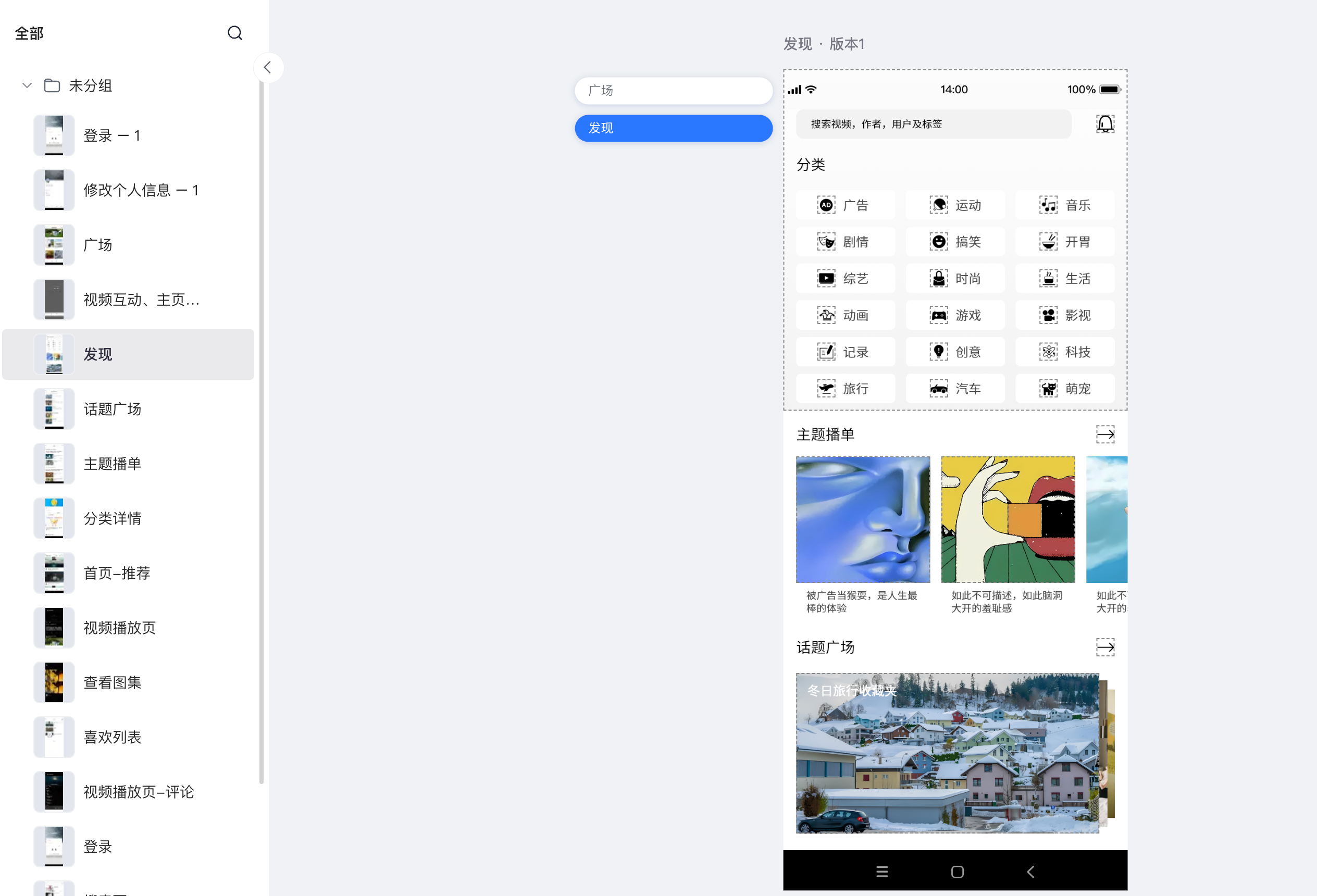Select the blue 发现 page tab
This screenshot has width=1317, height=896.
(673, 128)
